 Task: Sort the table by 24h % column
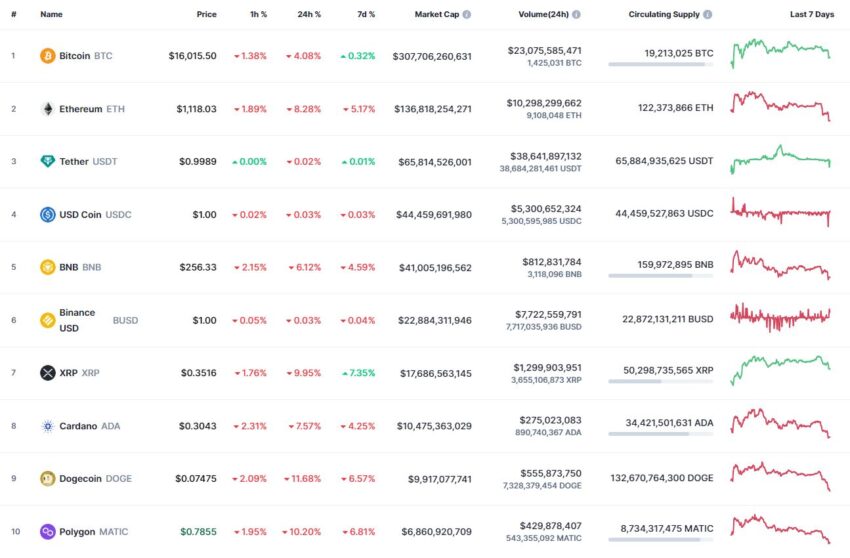309,15
